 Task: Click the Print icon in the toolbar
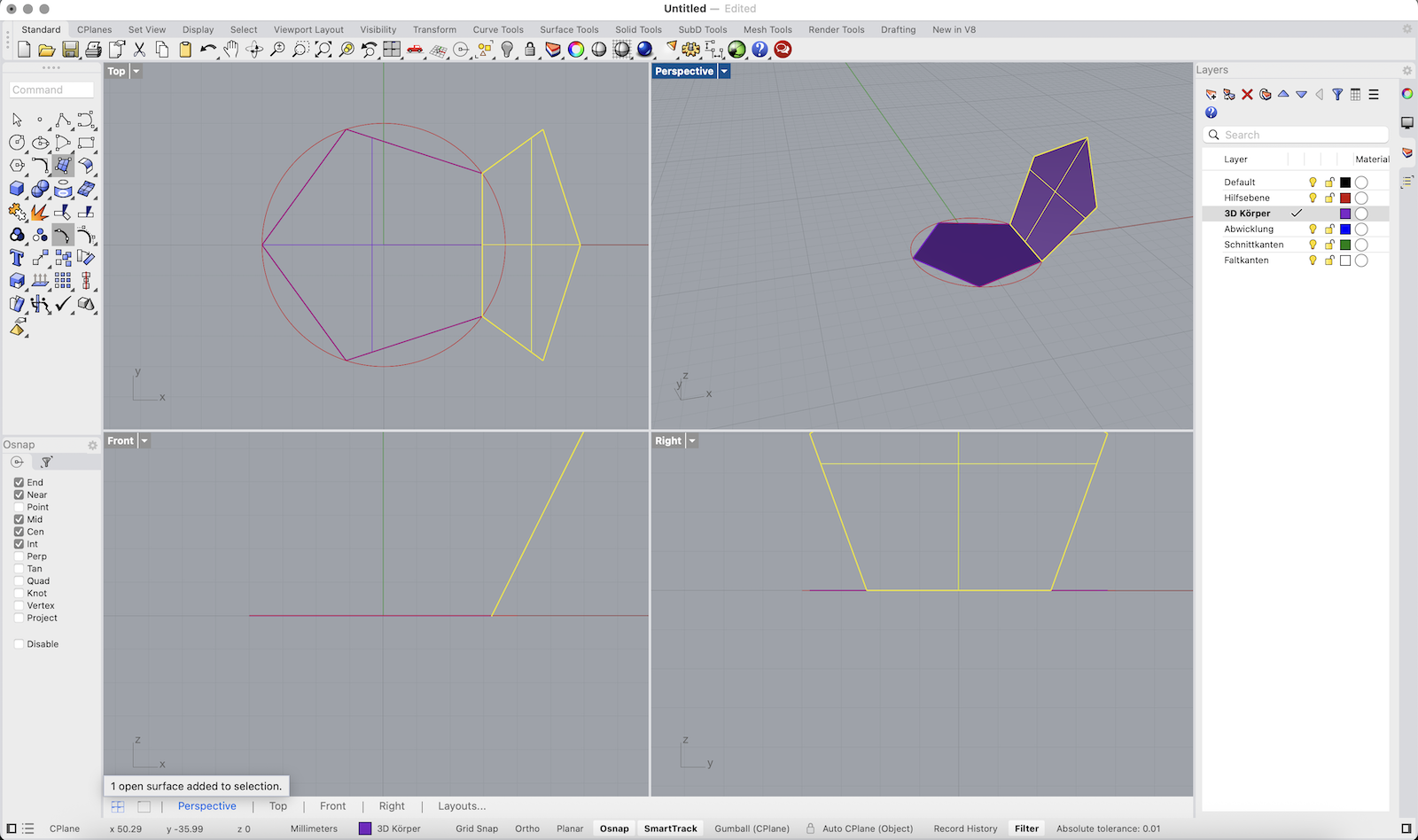pos(93,50)
